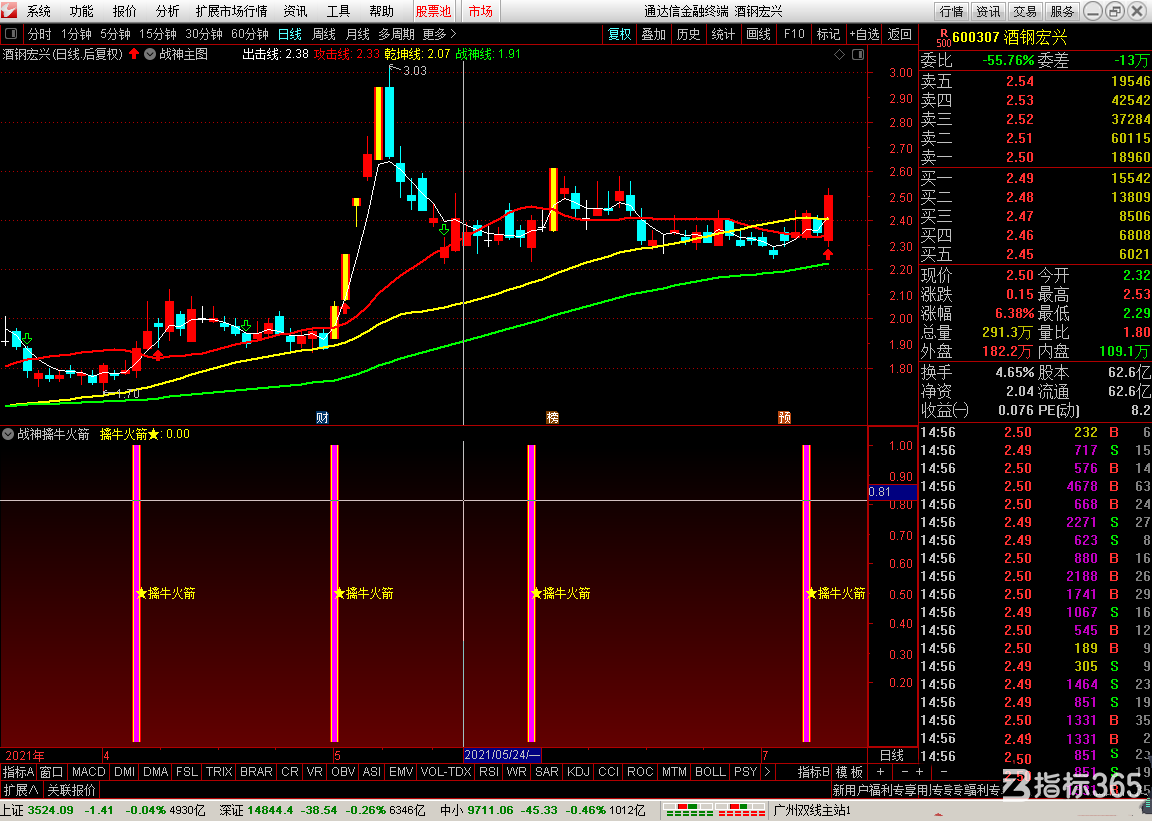Expand the 扩展 panel
The height and width of the screenshot is (822, 1152).
point(21,790)
